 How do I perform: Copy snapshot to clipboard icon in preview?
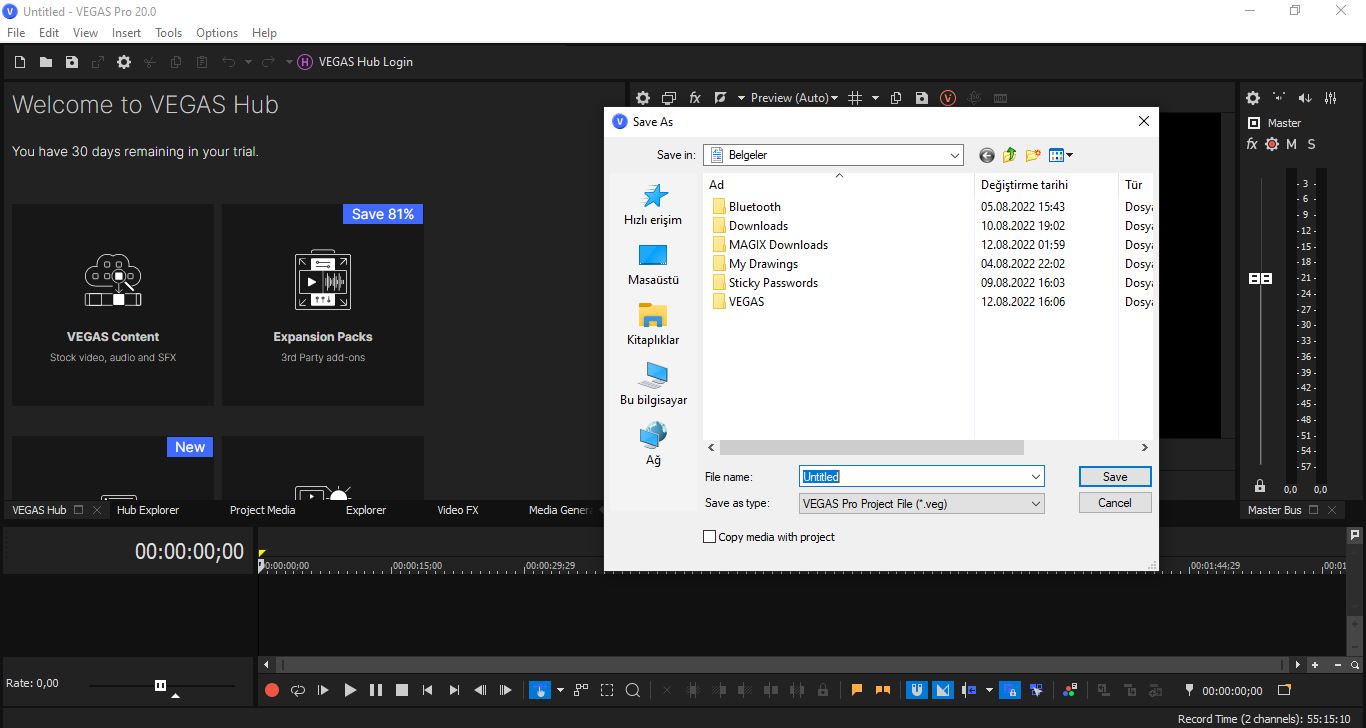(896, 98)
